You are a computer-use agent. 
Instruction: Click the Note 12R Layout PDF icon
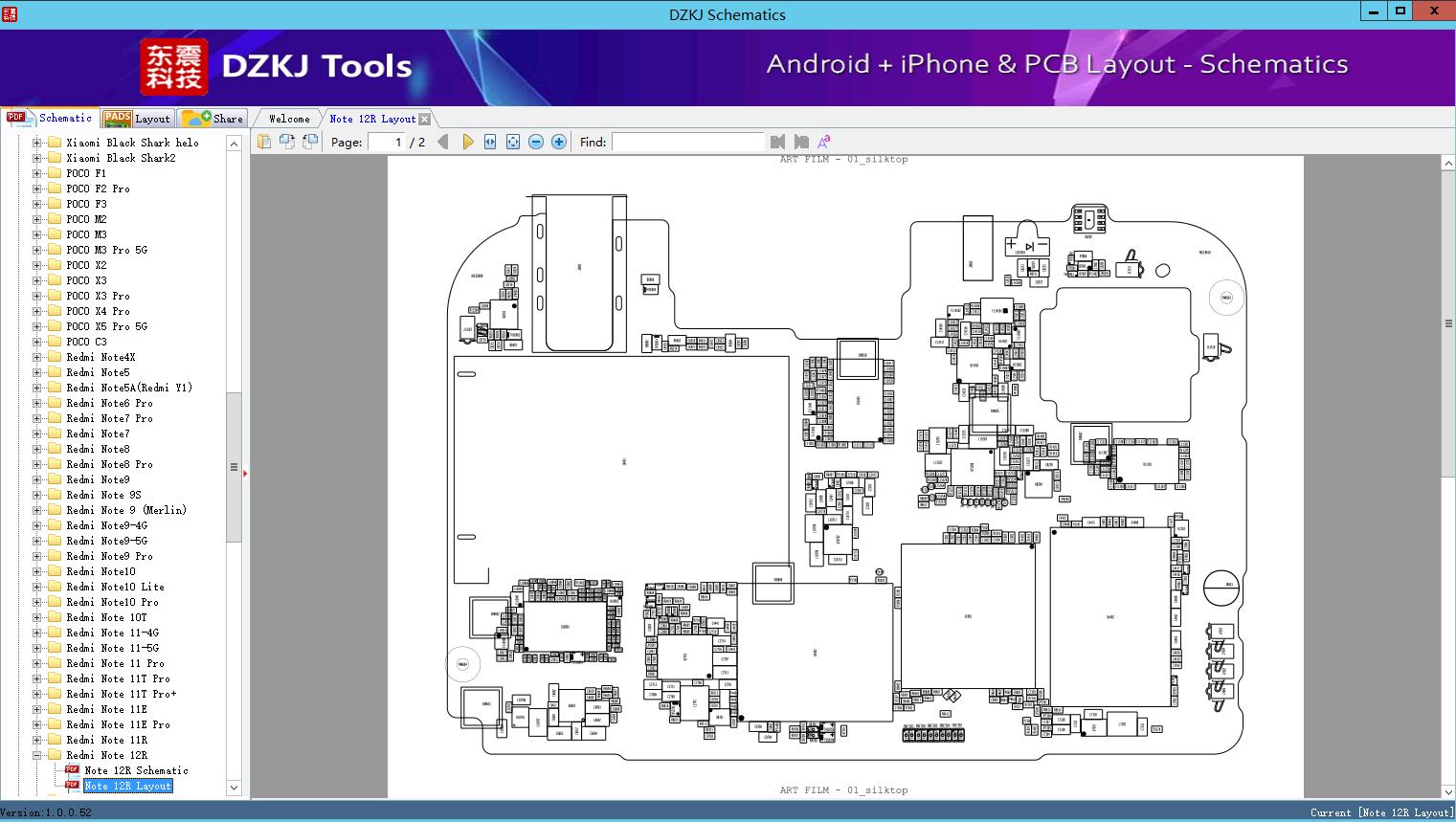point(72,786)
